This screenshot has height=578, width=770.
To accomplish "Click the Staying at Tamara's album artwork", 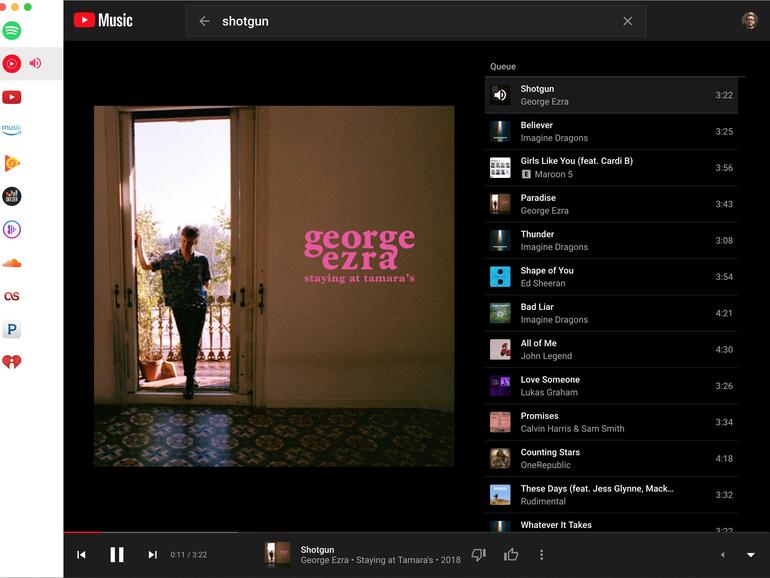I will (274, 286).
